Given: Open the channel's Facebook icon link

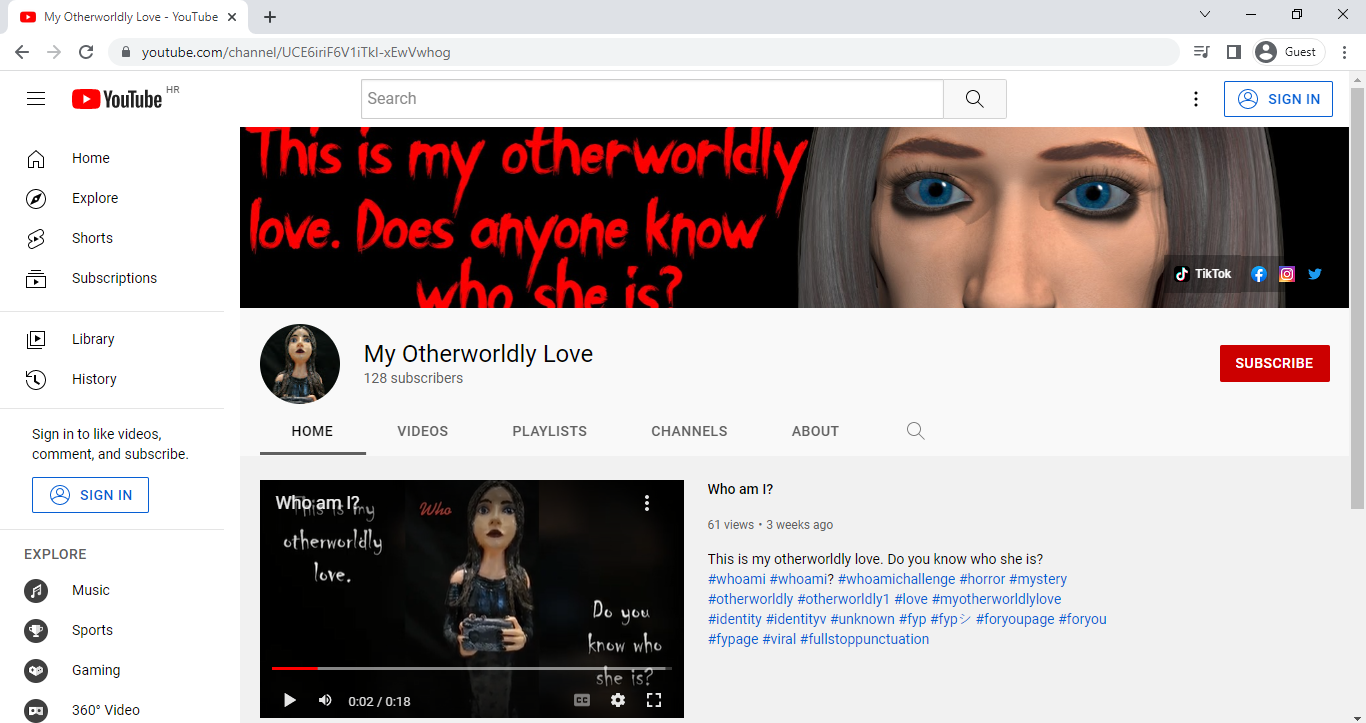Looking at the screenshot, I should pyautogui.click(x=1259, y=274).
